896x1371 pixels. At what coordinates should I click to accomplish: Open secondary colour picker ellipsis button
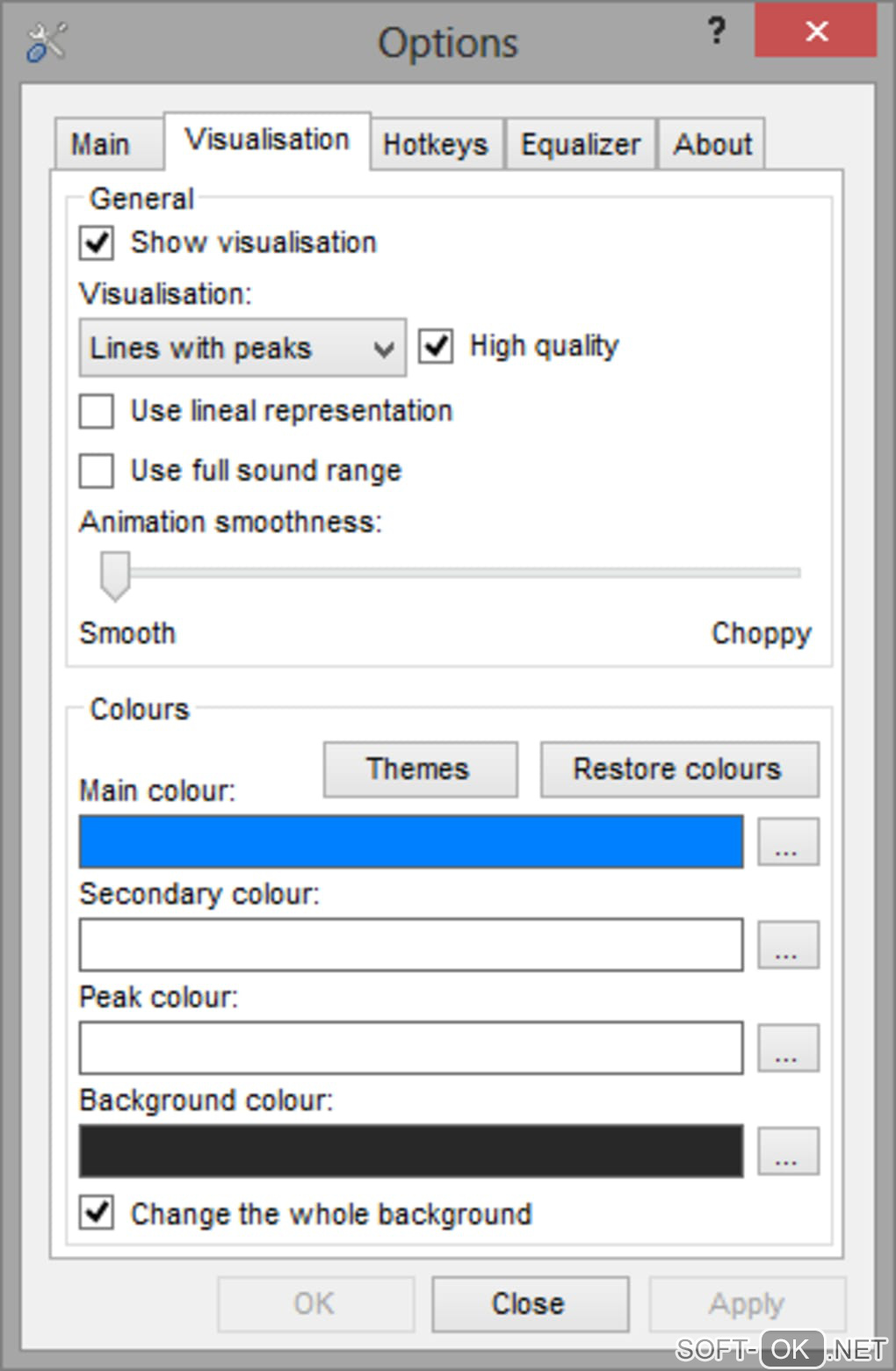(x=788, y=945)
